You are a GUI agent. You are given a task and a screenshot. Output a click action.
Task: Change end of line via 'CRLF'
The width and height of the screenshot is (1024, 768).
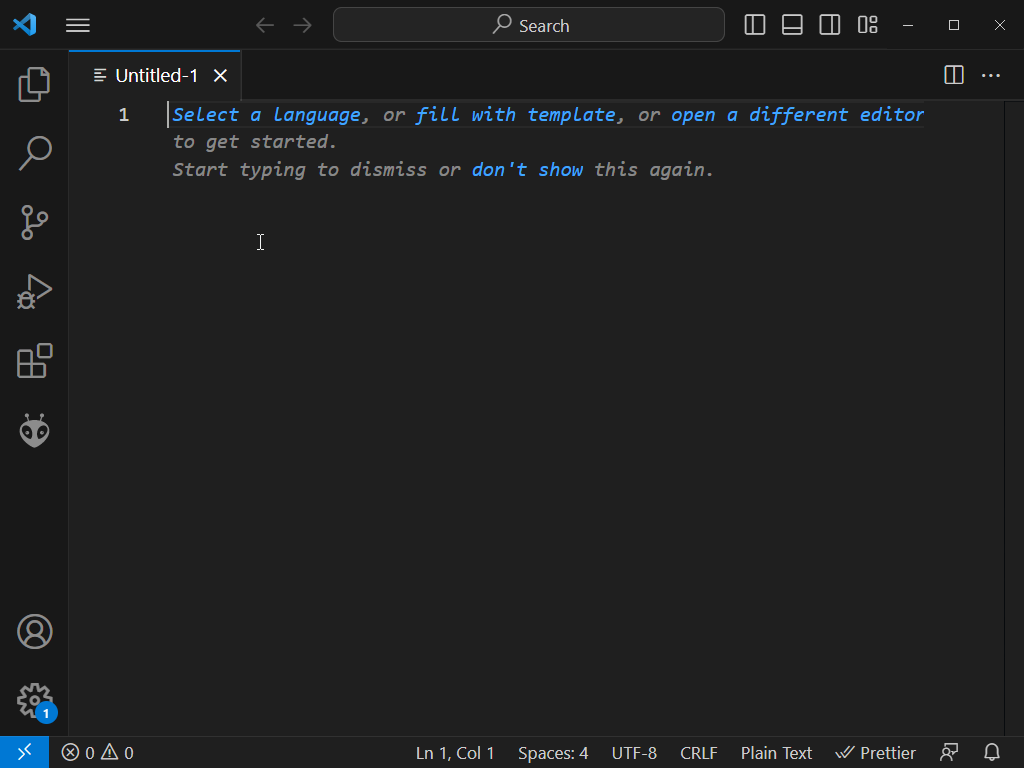699,753
